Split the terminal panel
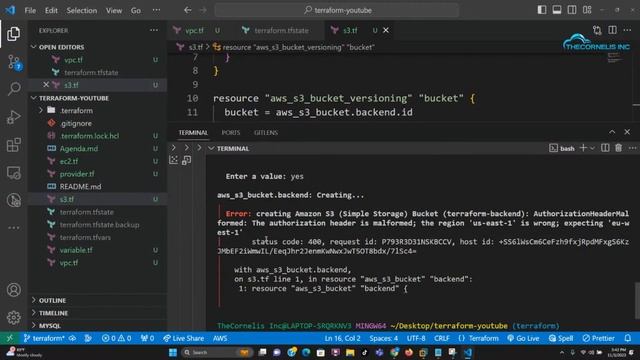 tap(605, 148)
